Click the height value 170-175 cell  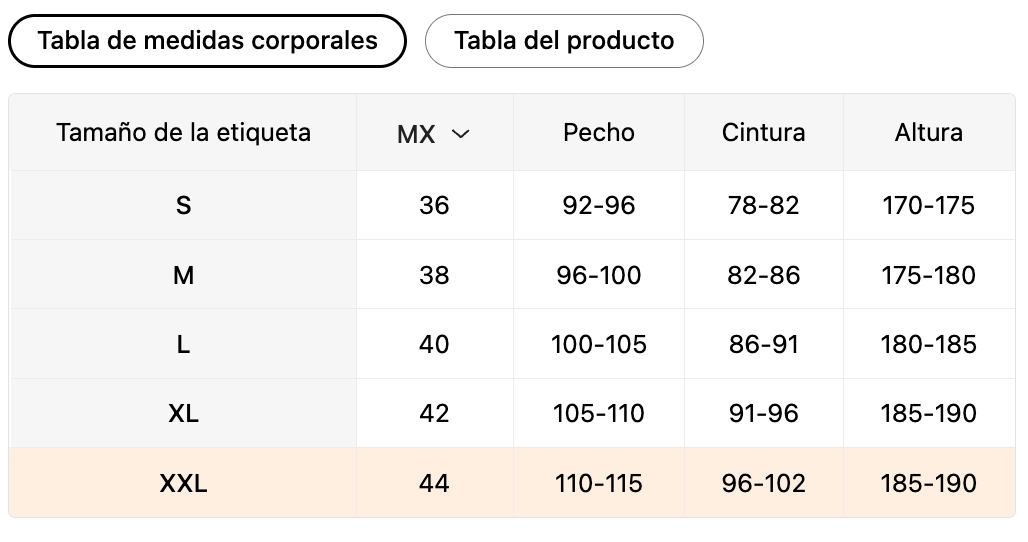[x=929, y=205]
